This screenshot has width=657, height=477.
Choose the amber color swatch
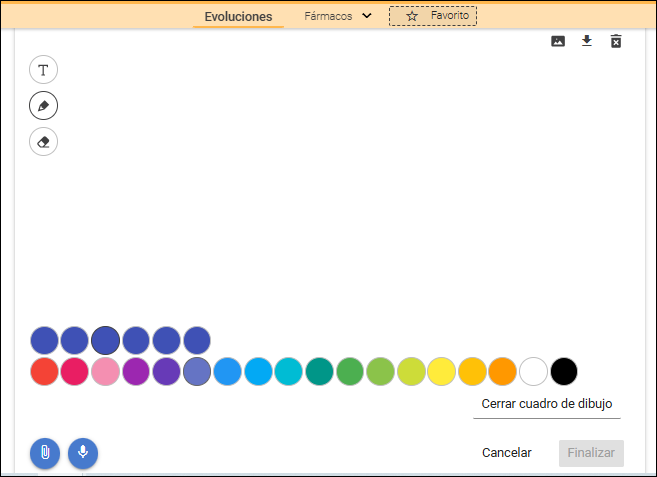(472, 371)
